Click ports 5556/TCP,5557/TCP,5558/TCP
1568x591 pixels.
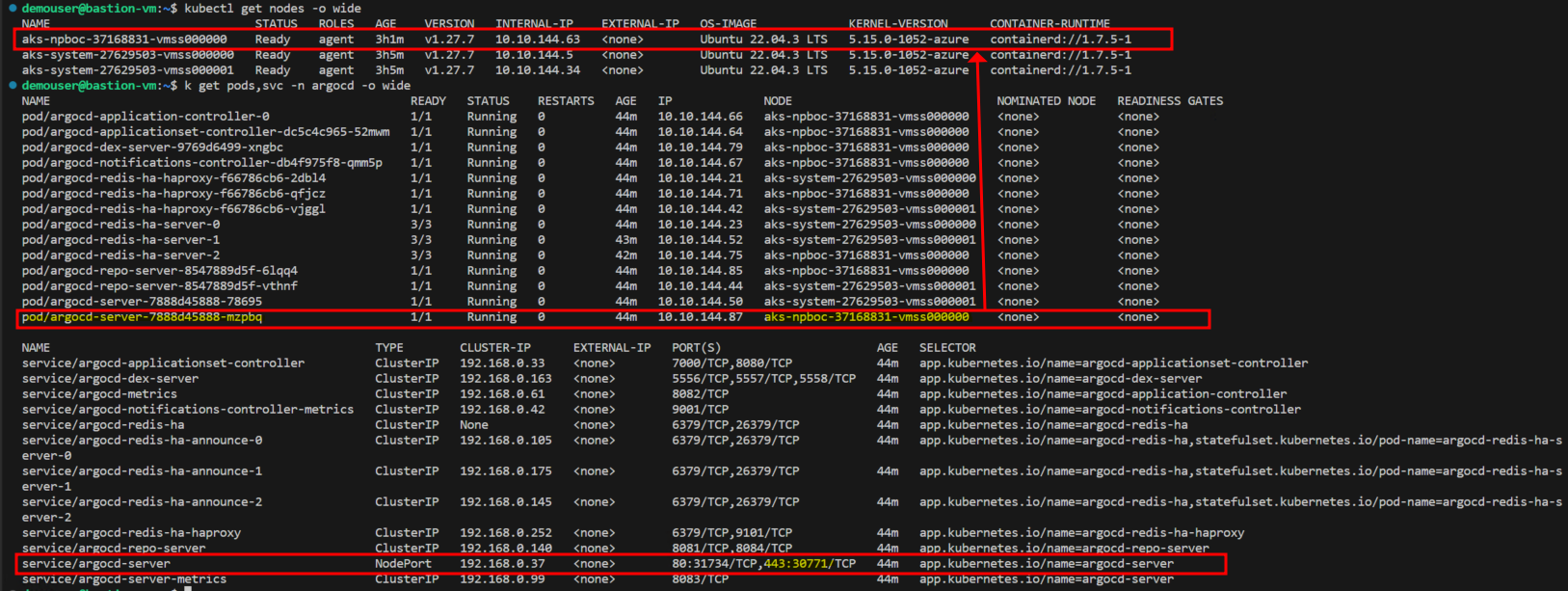tap(763, 379)
